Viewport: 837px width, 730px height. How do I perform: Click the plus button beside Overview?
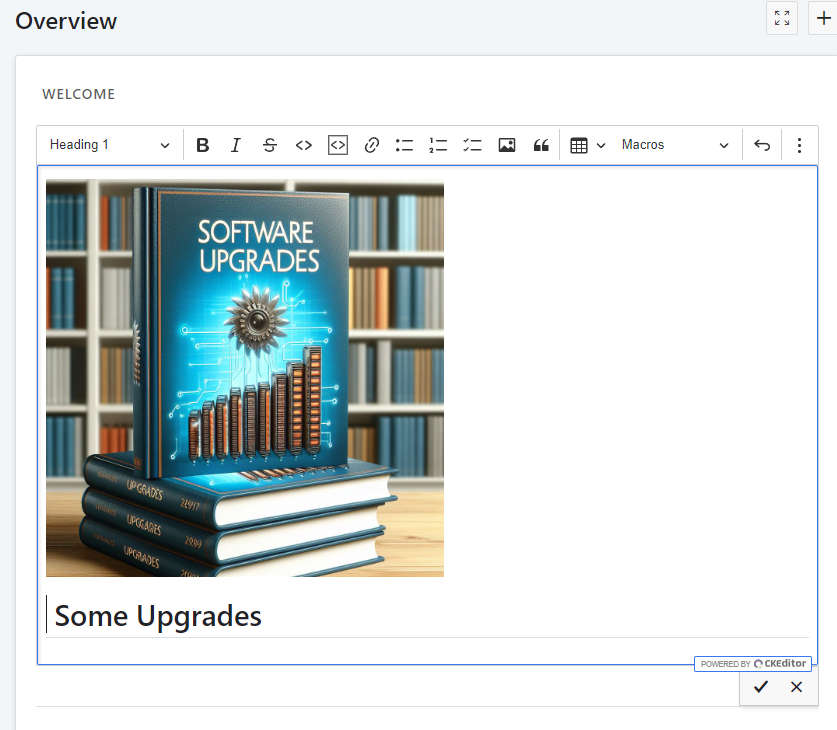823,18
